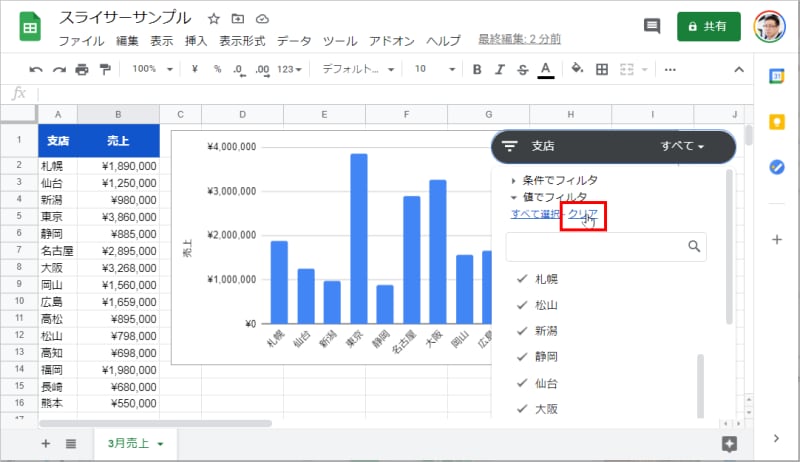Click the merge cells icon
The width and height of the screenshot is (800, 462).
click(x=627, y=69)
